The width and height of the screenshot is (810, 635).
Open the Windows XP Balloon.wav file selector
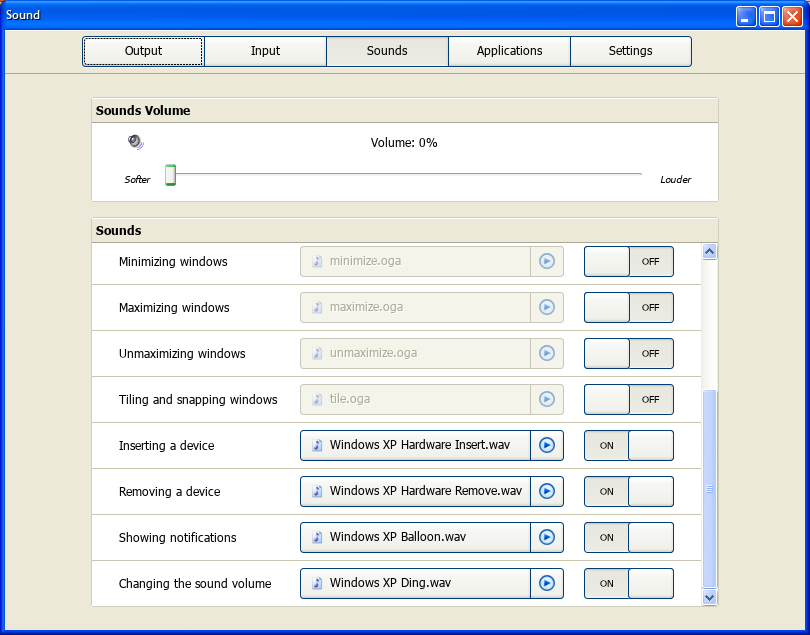pyautogui.click(x=415, y=537)
